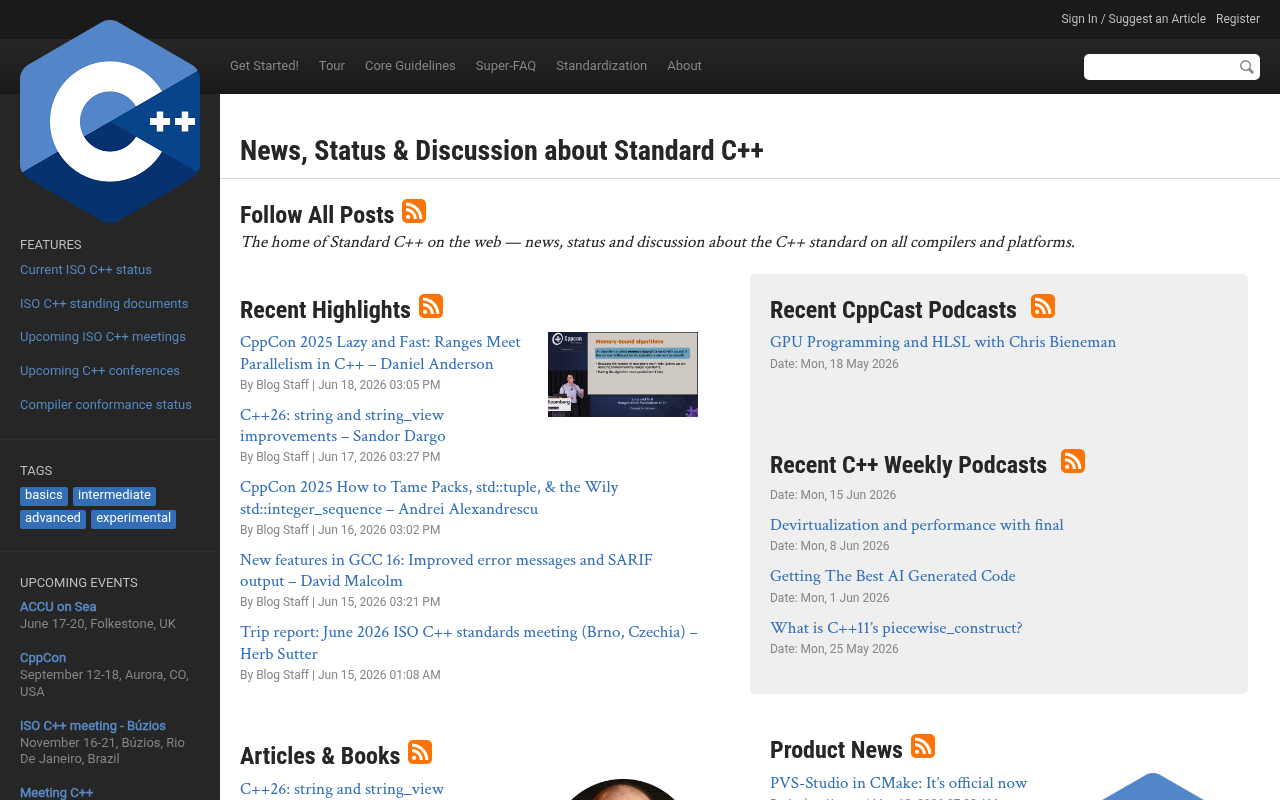The image size is (1280, 800).
Task: Open the Meeting C++ event link
Action: (57, 793)
